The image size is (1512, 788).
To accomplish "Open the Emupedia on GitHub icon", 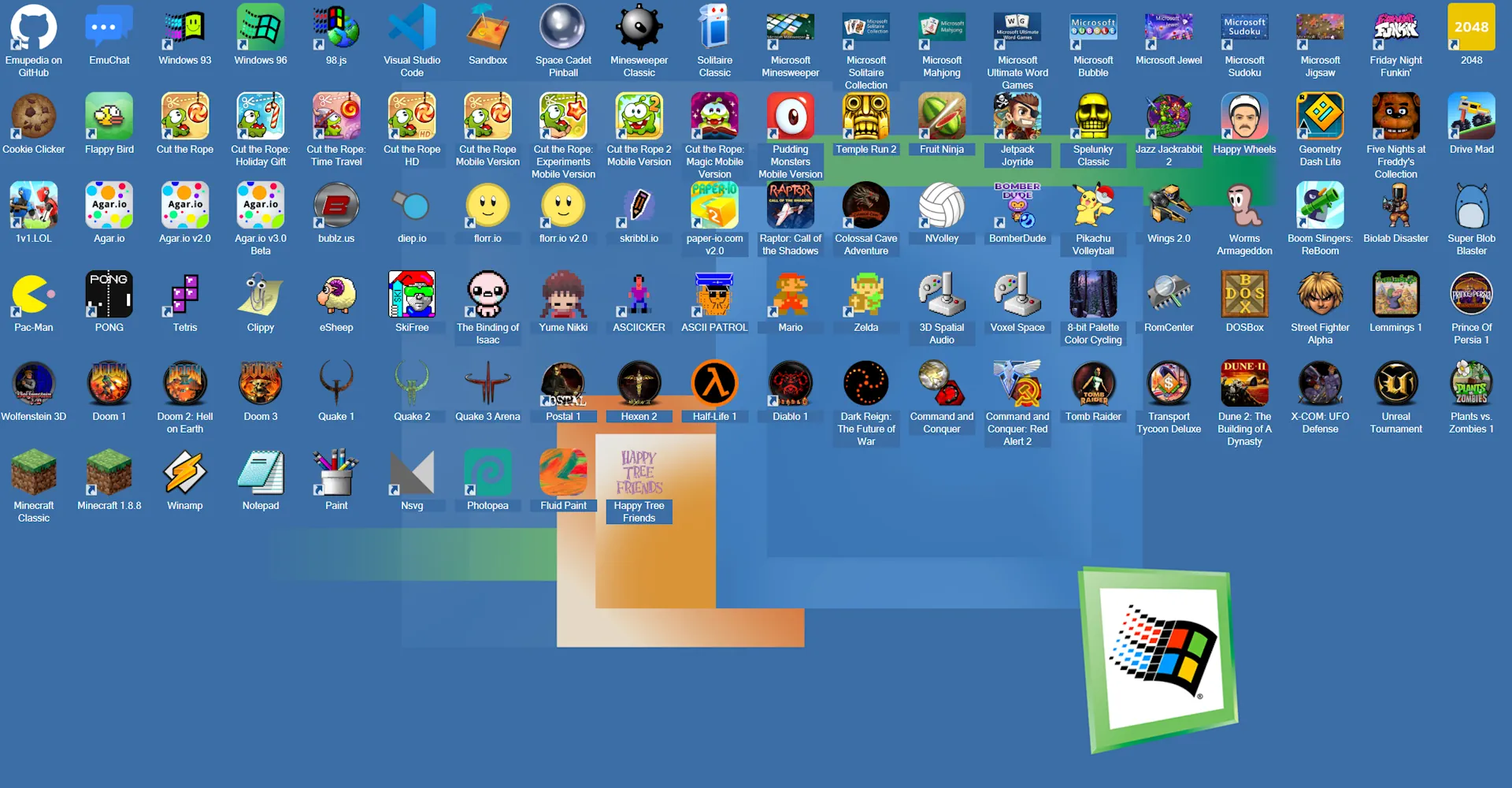I will pyautogui.click(x=34, y=28).
